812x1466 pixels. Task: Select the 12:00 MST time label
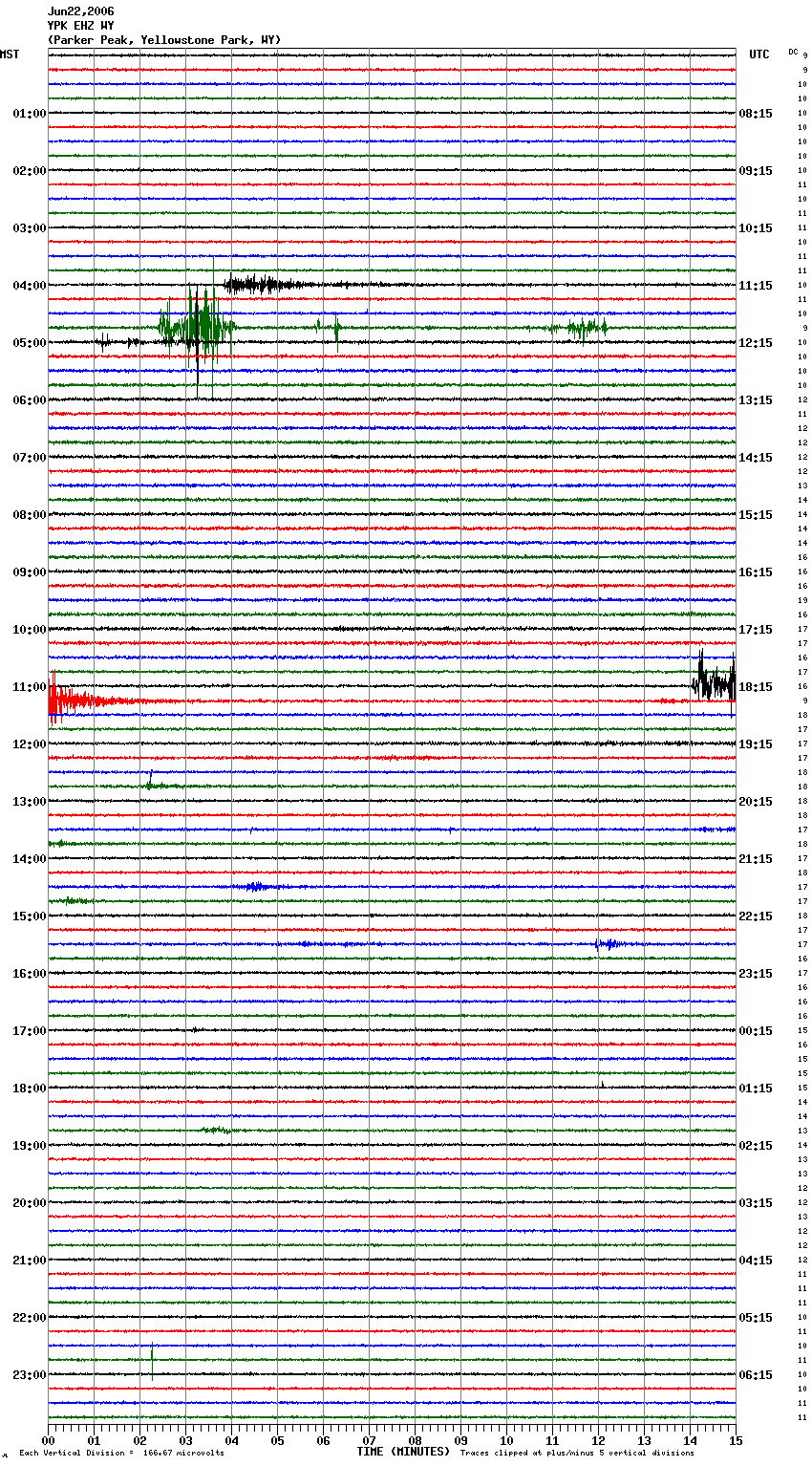point(30,744)
